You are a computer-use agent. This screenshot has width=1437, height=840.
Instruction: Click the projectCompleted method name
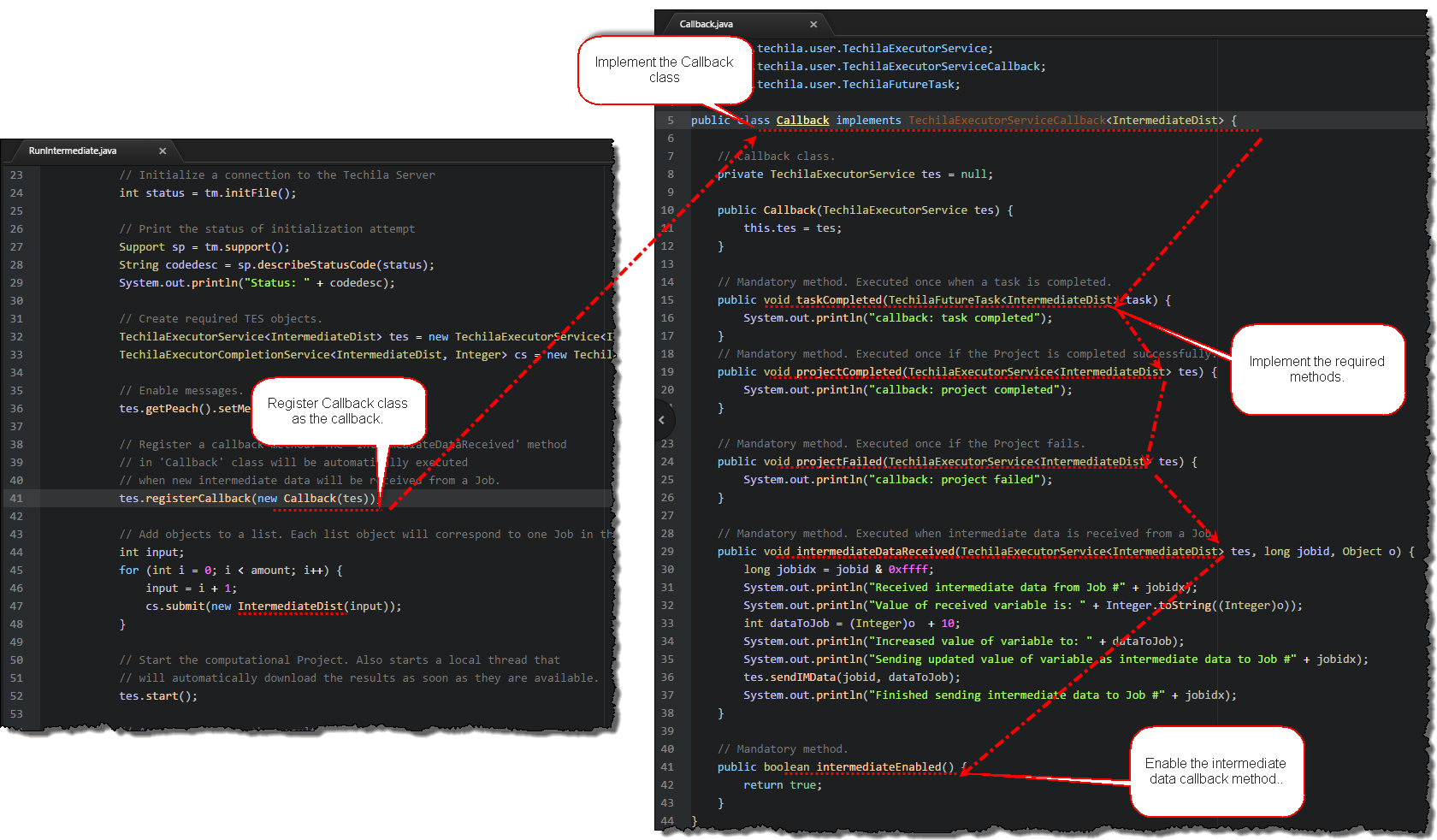click(x=849, y=372)
